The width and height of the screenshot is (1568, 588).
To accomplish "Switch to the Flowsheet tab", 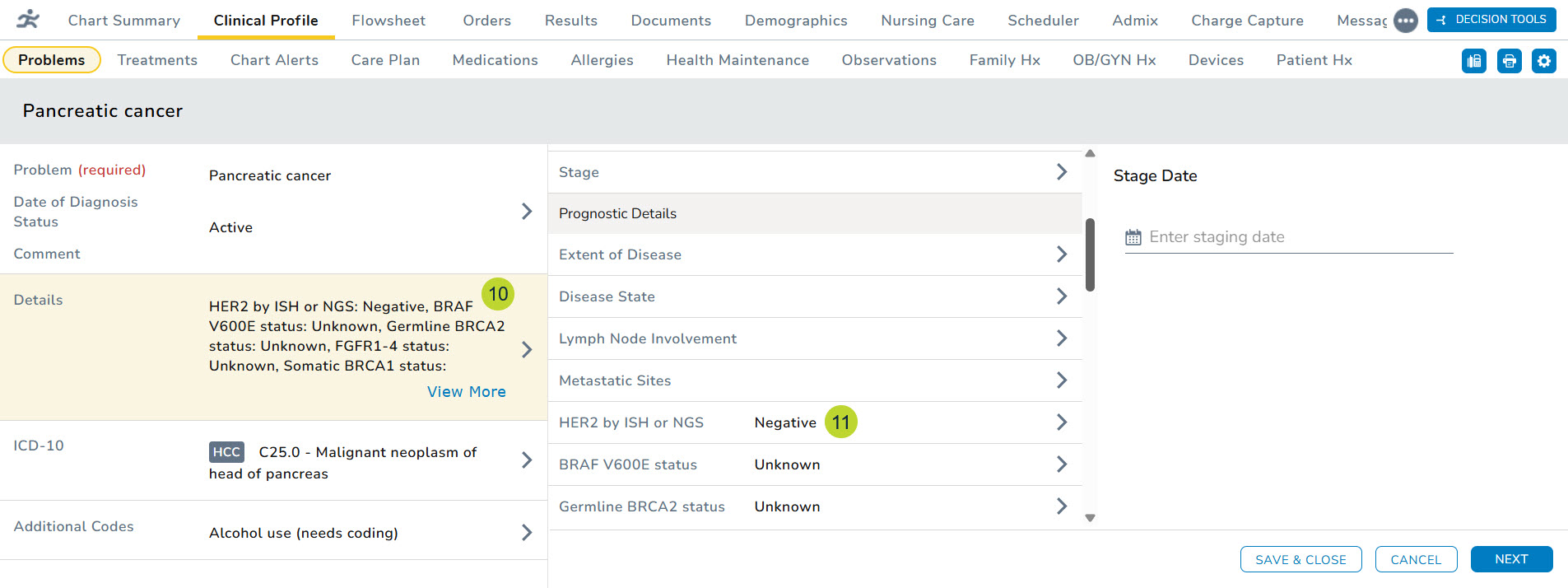I will (389, 21).
